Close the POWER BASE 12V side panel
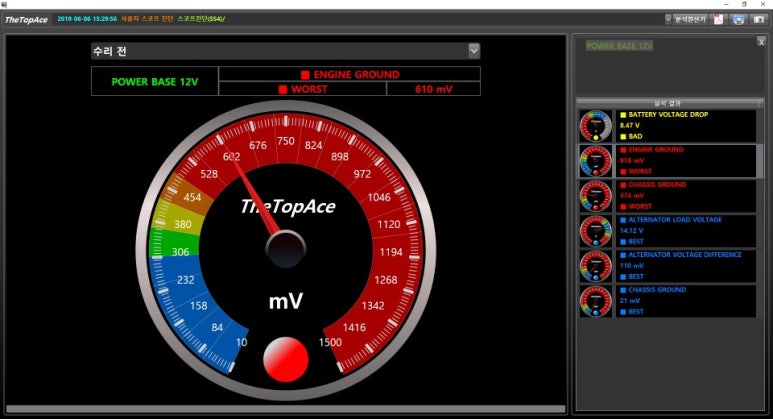Viewport: 773px width, 419px height. pos(761,42)
